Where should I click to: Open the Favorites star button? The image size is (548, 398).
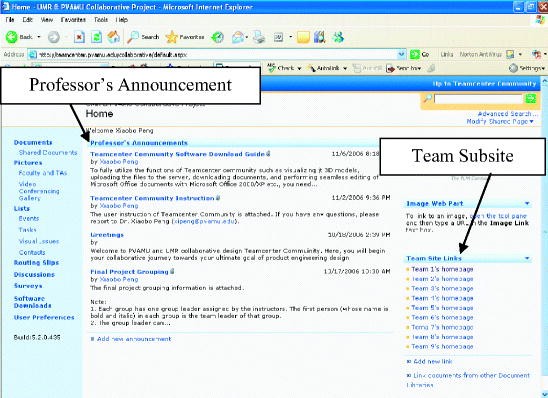tap(185, 37)
